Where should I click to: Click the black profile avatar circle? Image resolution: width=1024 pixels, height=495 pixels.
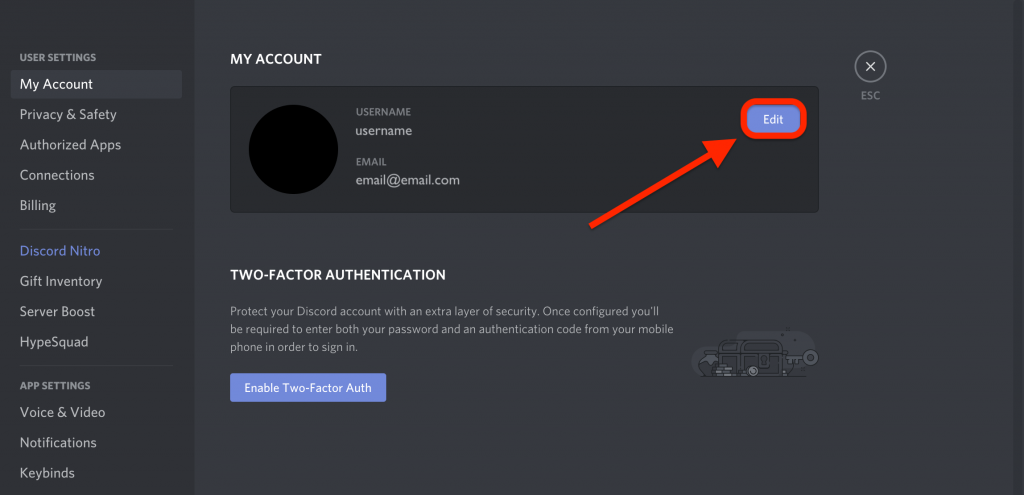(x=293, y=150)
